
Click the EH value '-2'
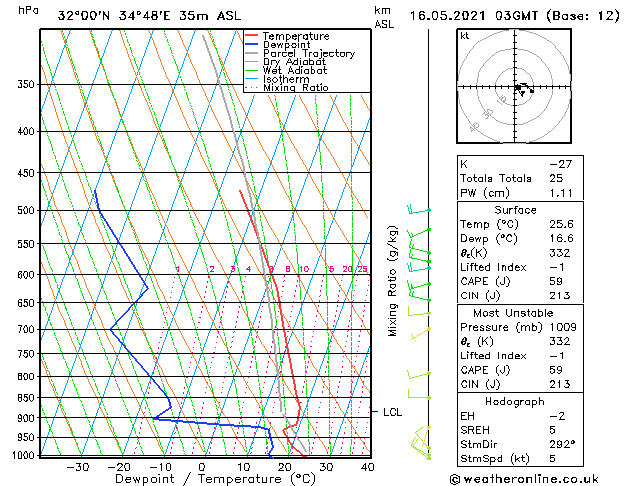point(557,416)
